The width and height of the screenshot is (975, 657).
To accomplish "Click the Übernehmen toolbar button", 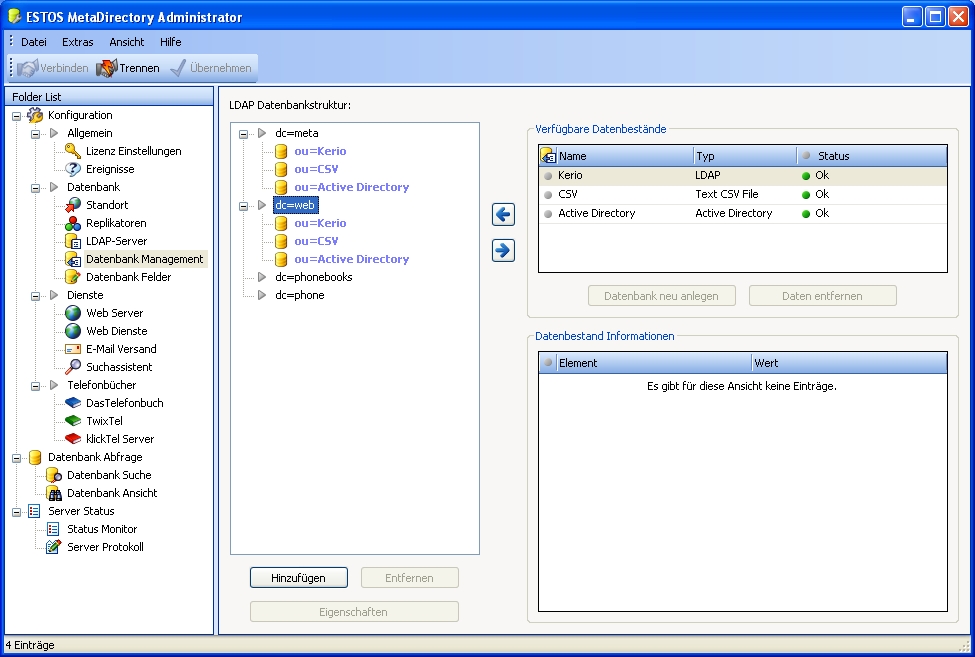I will [x=211, y=68].
